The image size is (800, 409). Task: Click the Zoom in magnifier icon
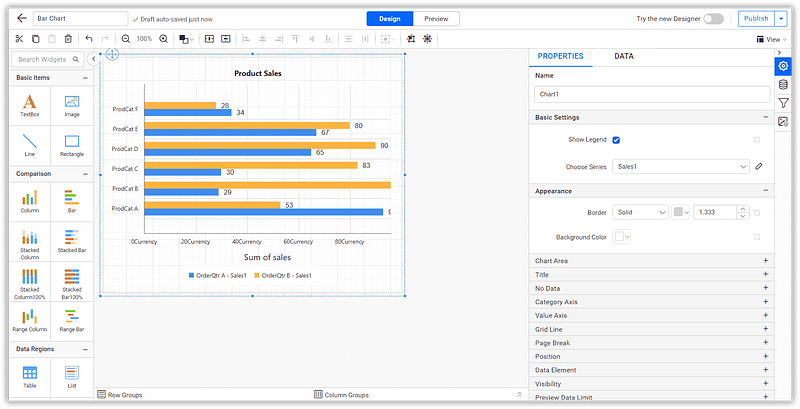(164, 39)
